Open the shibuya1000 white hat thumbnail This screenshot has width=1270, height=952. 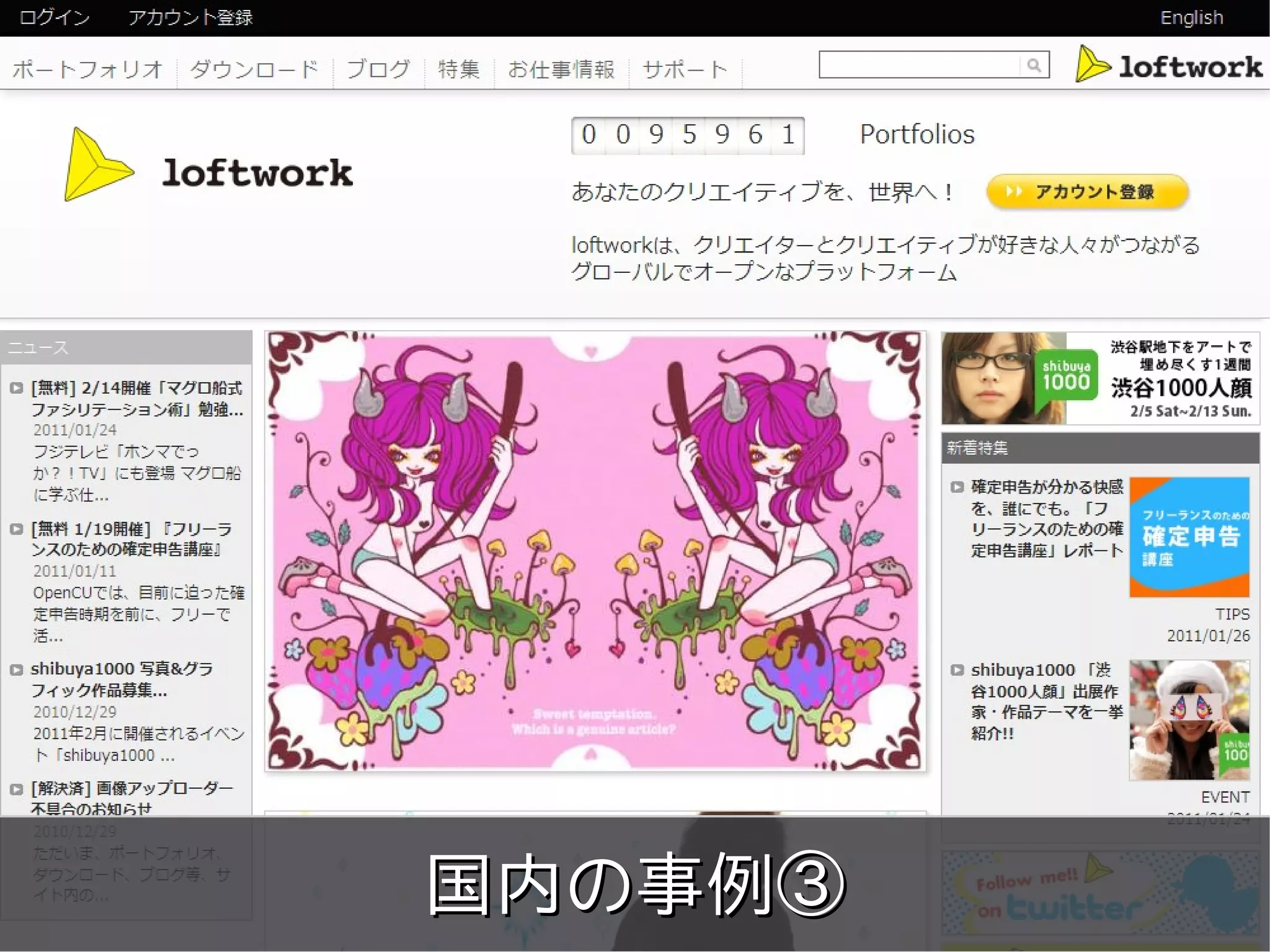coord(1189,720)
